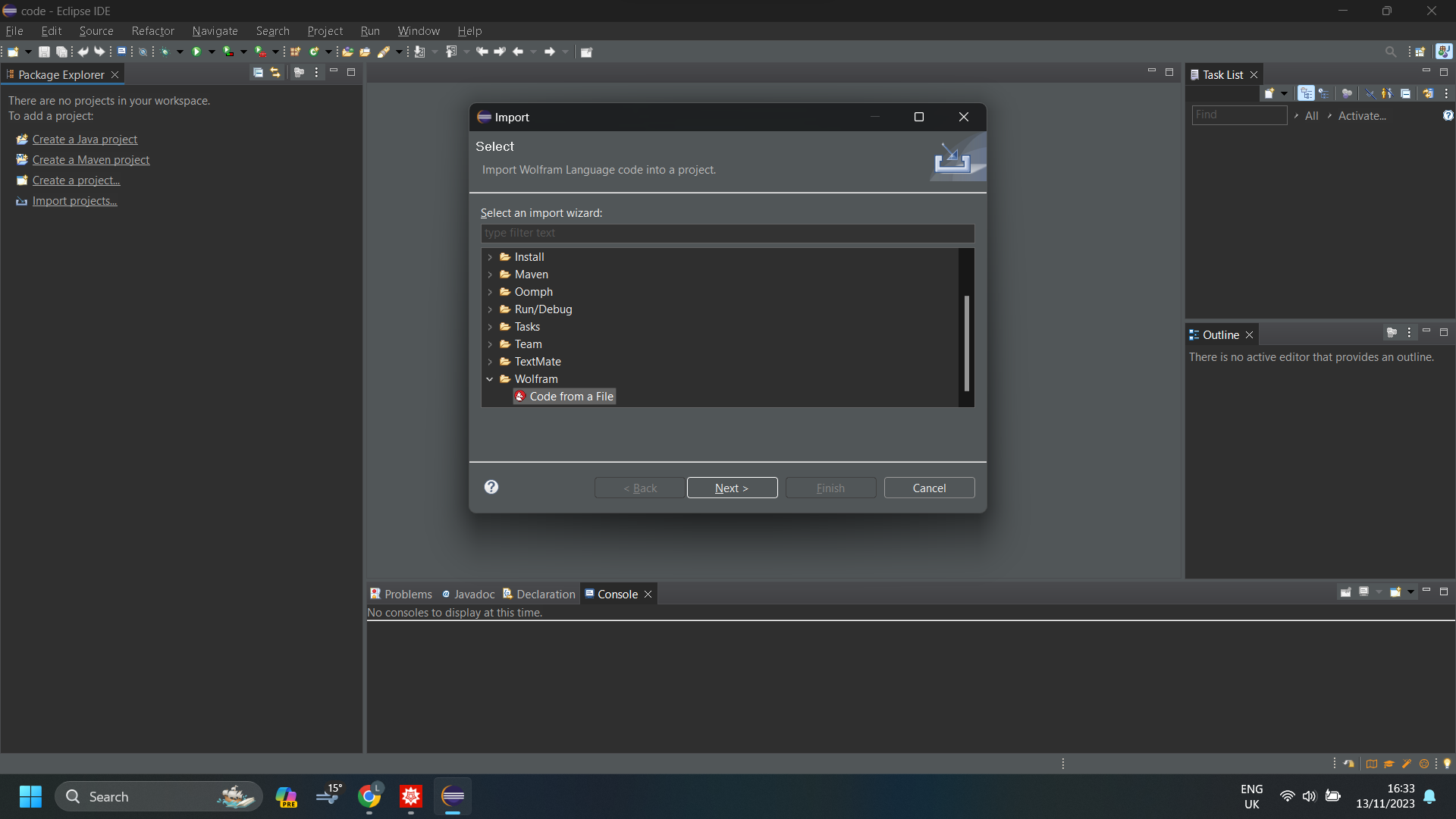Expand the Oomph folder in import tree
This screenshot has width=1456, height=819.
pos(490,292)
